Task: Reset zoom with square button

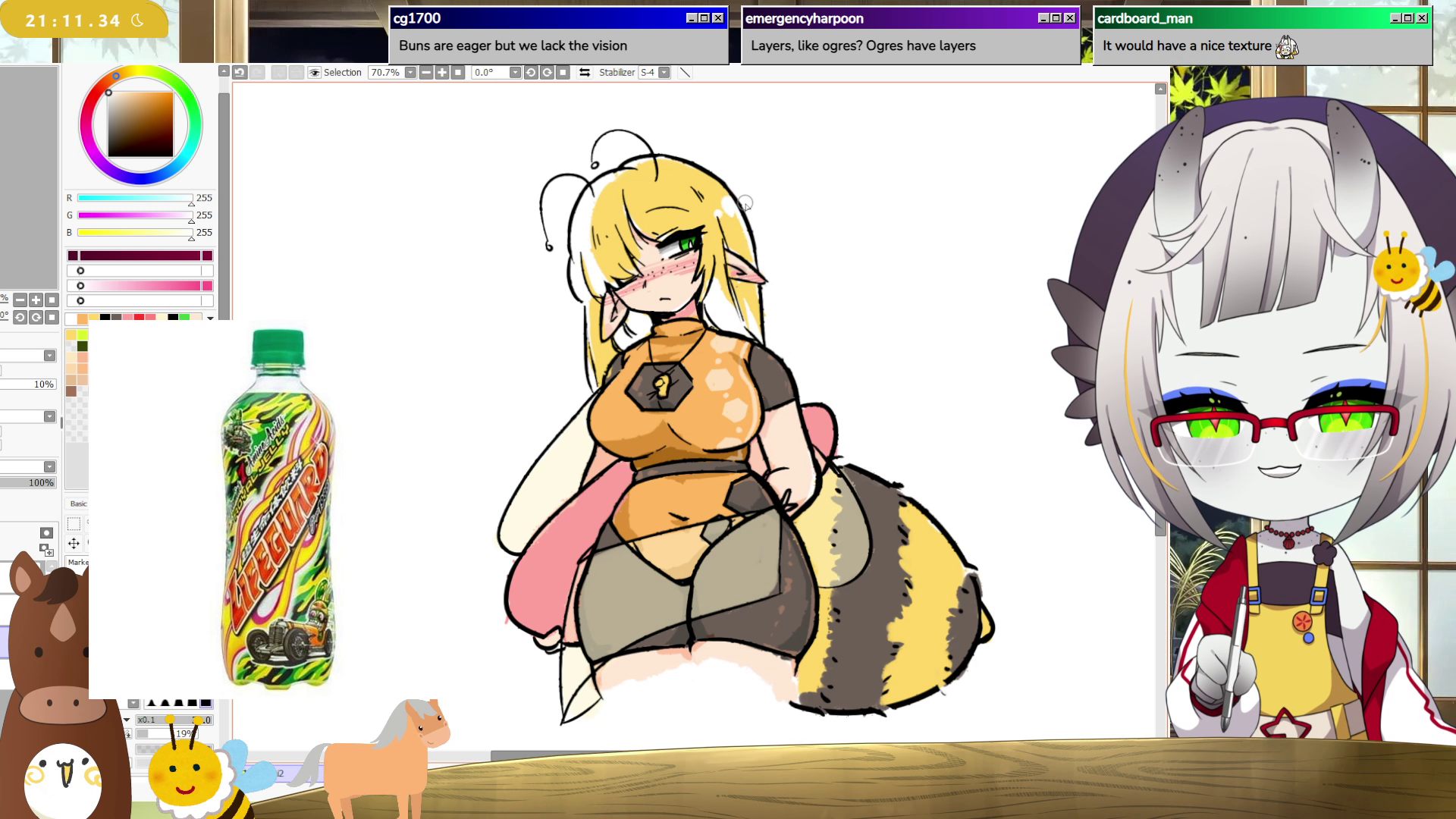Action: (x=458, y=73)
